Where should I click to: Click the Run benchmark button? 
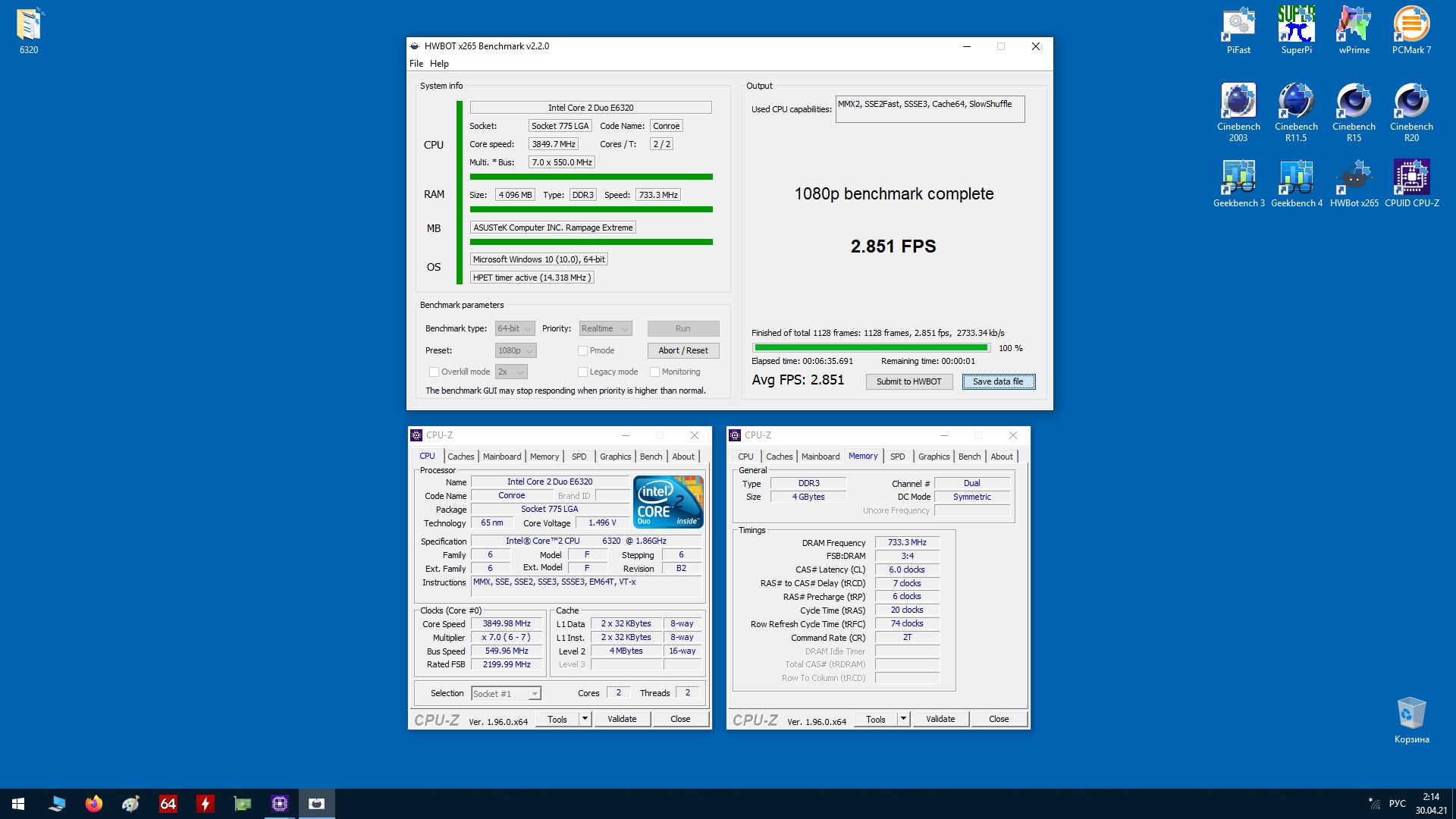(x=683, y=328)
